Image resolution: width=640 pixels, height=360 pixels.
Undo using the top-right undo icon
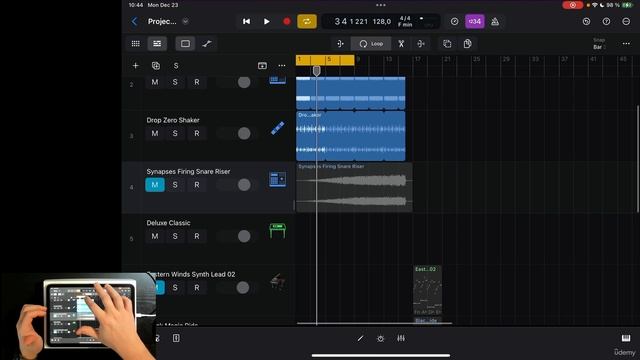click(x=586, y=21)
